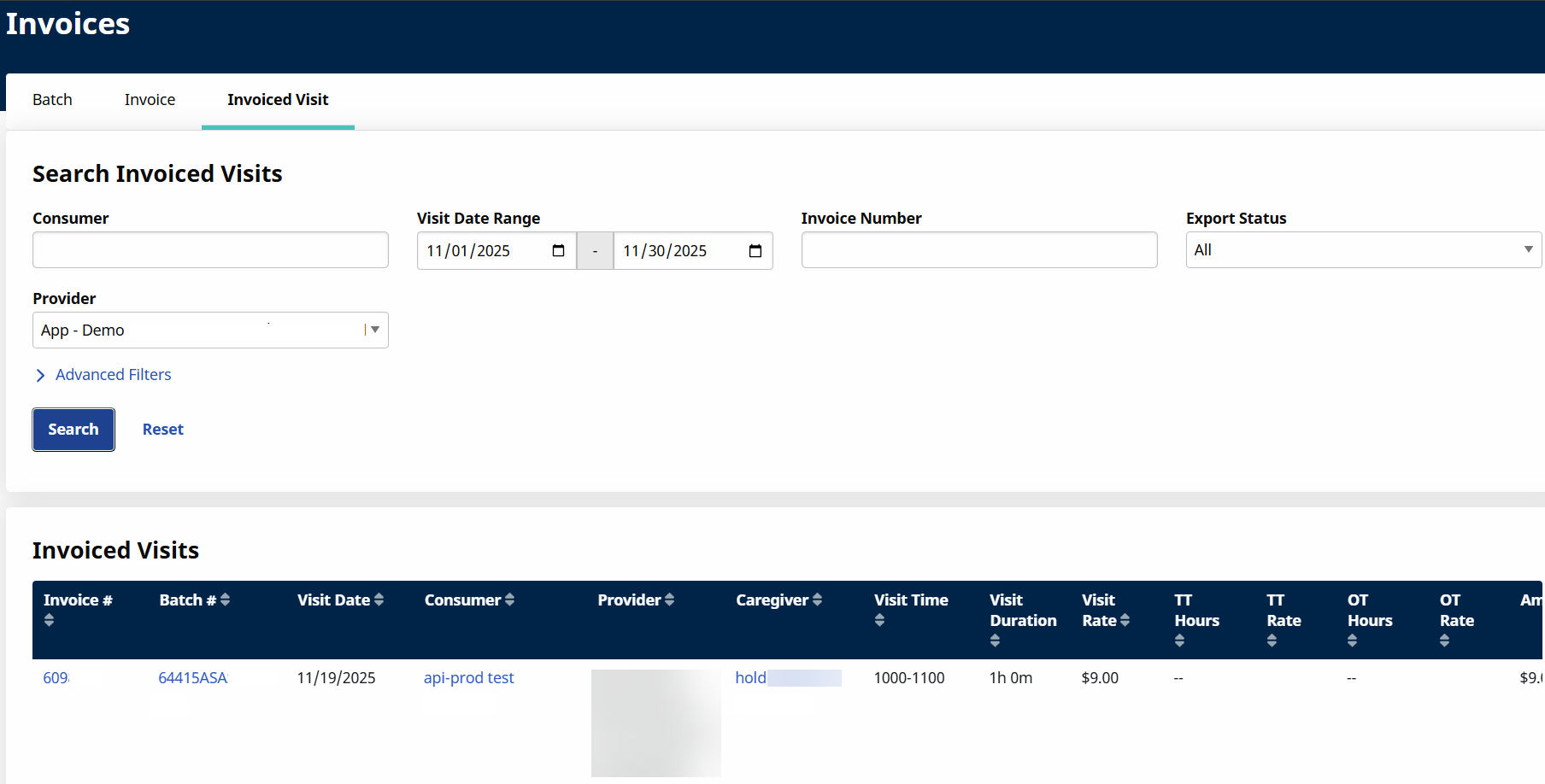The width and height of the screenshot is (1545, 784).
Task: Sort the table by Batch #
Action: [225, 600]
